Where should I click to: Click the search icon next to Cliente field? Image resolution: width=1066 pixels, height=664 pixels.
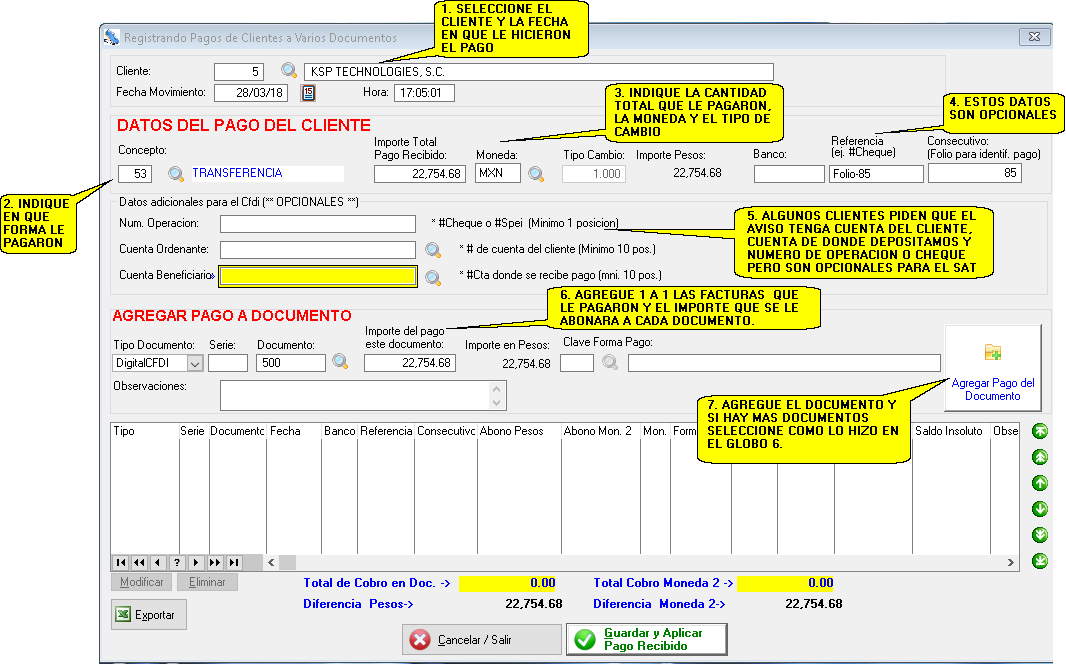click(x=289, y=71)
